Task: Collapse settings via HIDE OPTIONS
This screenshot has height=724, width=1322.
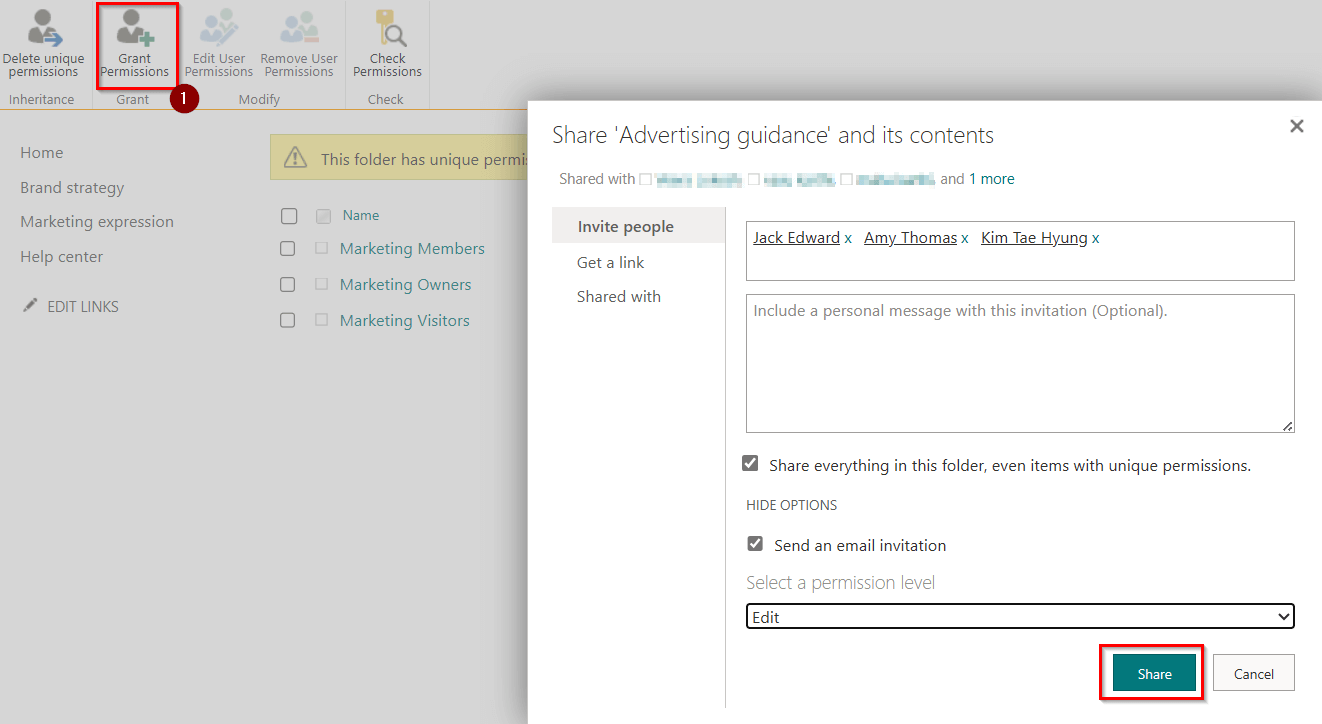Action: click(x=791, y=505)
